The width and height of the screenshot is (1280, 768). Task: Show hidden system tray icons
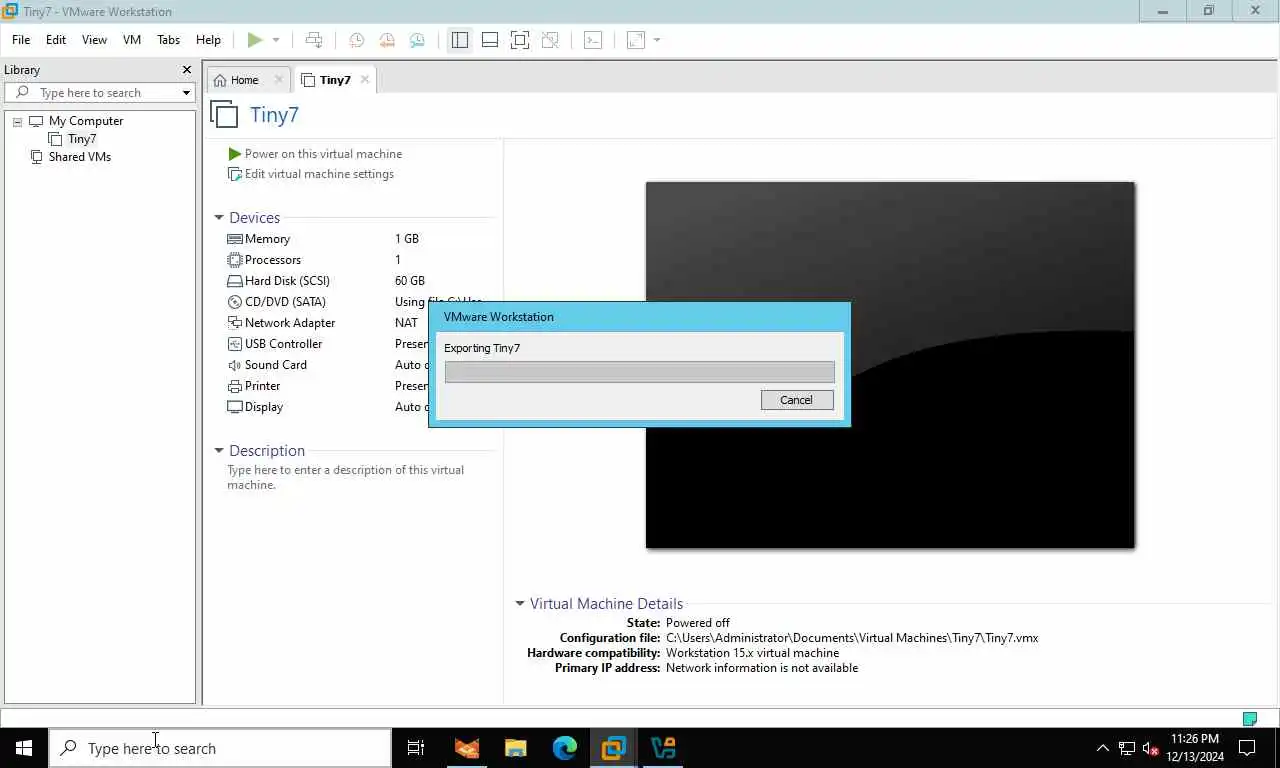coord(1103,748)
